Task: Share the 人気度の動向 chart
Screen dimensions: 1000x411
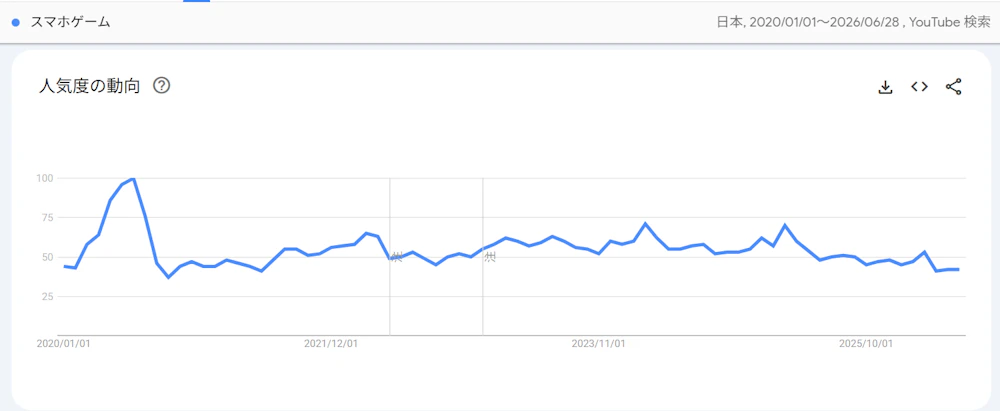Action: [x=953, y=87]
